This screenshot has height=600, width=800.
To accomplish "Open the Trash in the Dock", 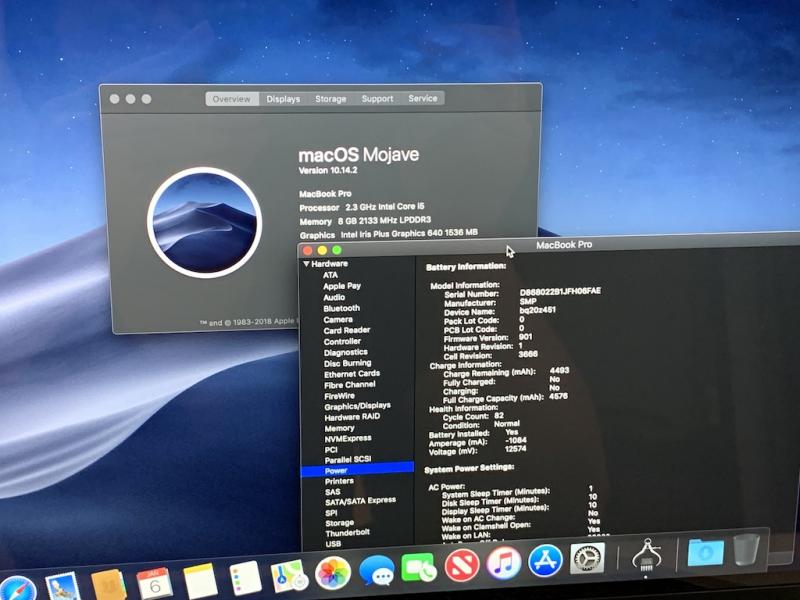I will click(x=746, y=549).
